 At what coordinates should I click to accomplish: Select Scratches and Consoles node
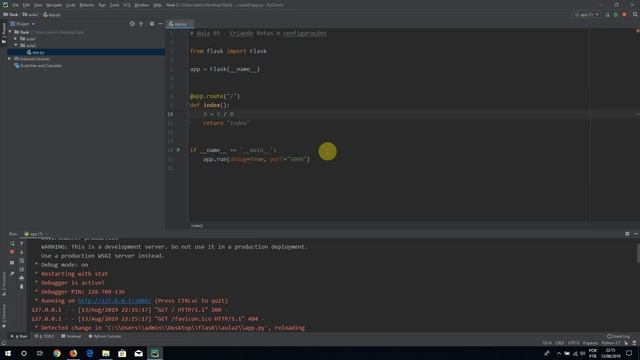(38, 66)
